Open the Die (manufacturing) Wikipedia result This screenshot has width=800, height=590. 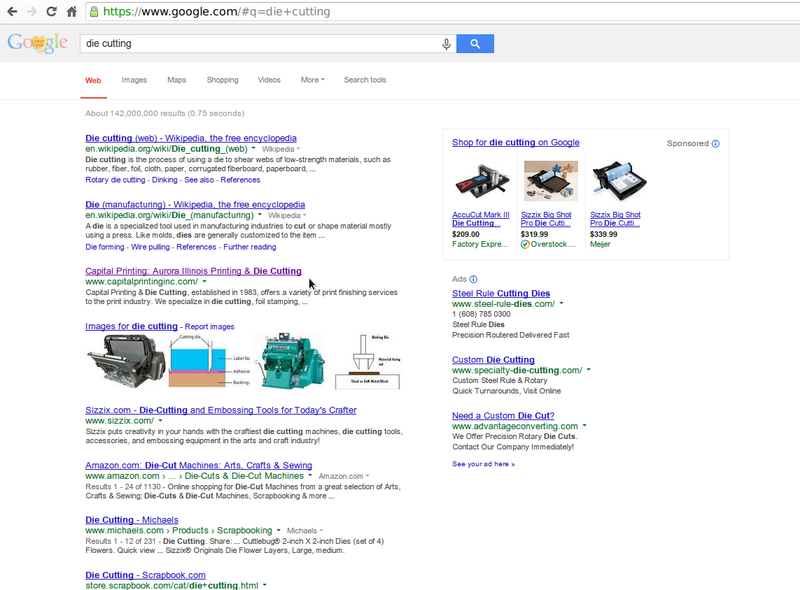pos(195,205)
